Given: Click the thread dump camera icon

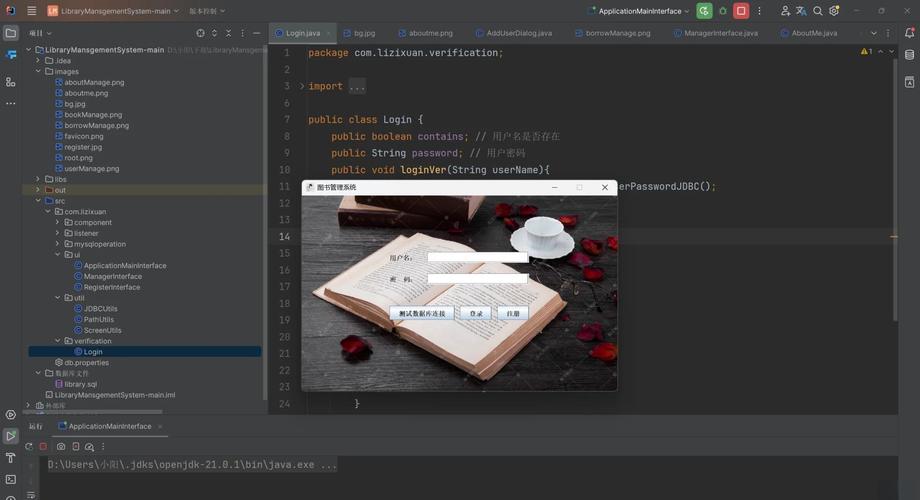Looking at the screenshot, I should pos(61,447).
